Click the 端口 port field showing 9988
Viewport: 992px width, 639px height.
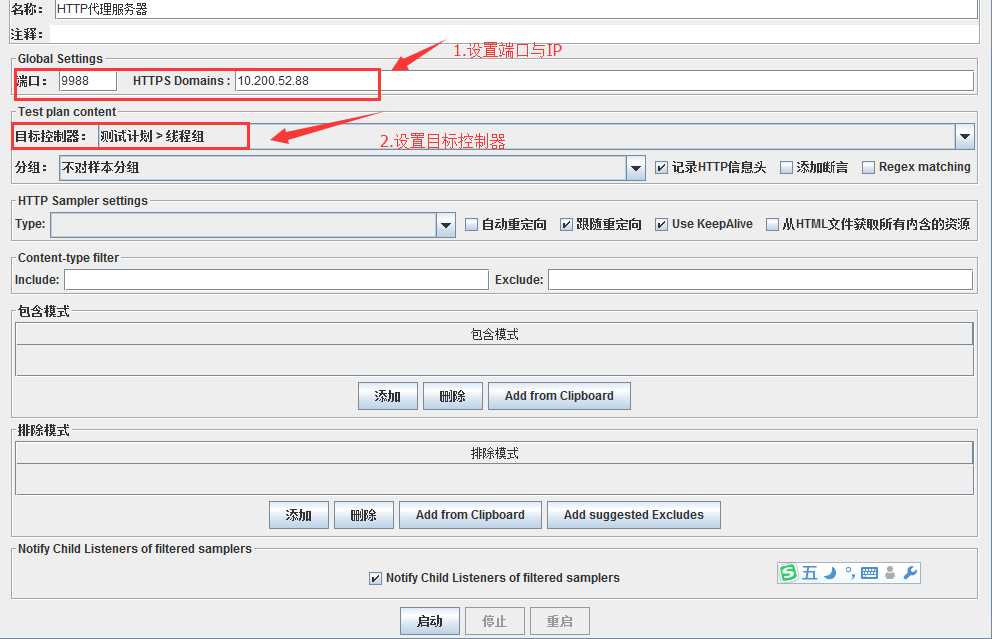click(x=88, y=81)
